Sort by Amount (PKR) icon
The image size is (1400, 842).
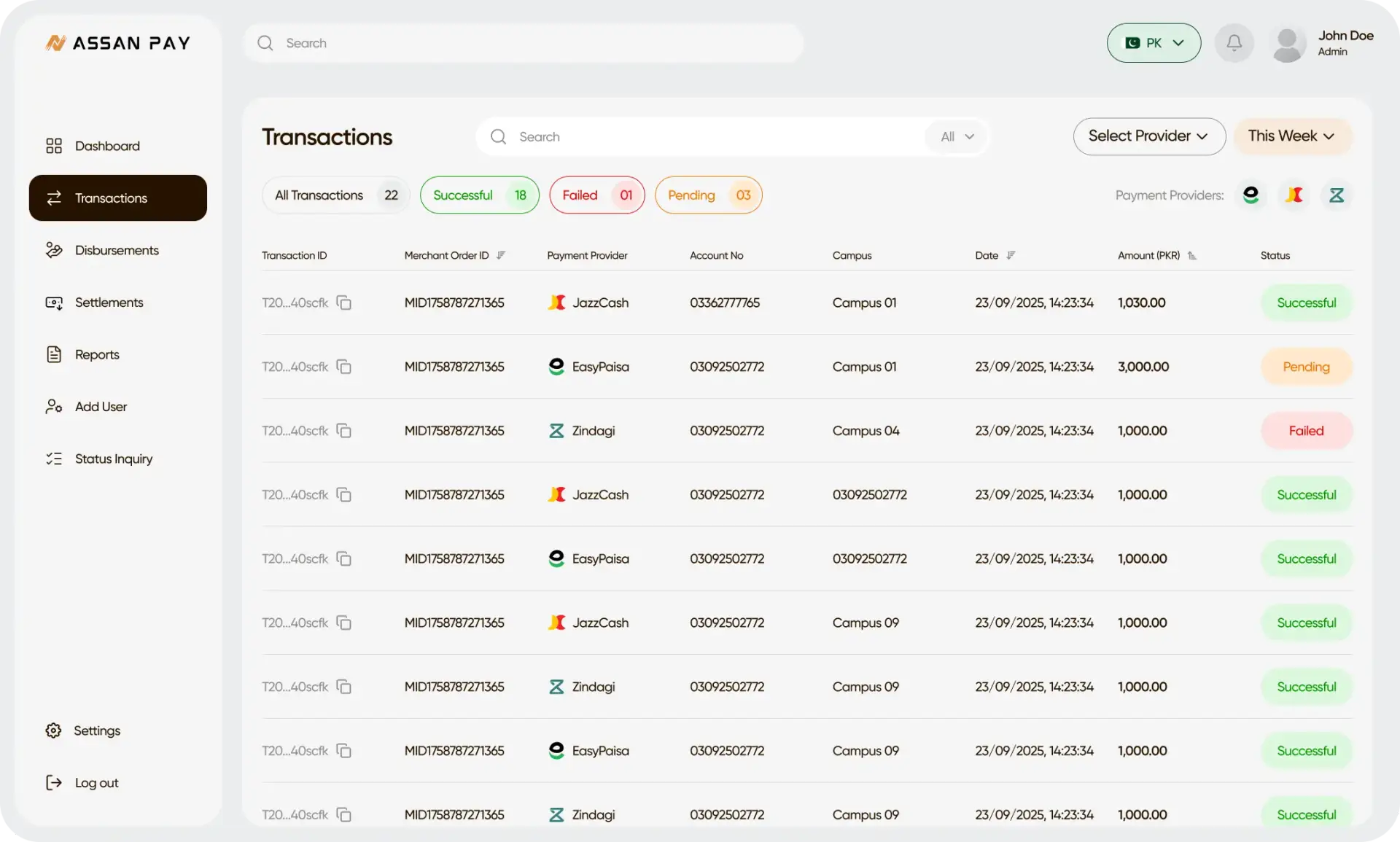pos(1192,255)
